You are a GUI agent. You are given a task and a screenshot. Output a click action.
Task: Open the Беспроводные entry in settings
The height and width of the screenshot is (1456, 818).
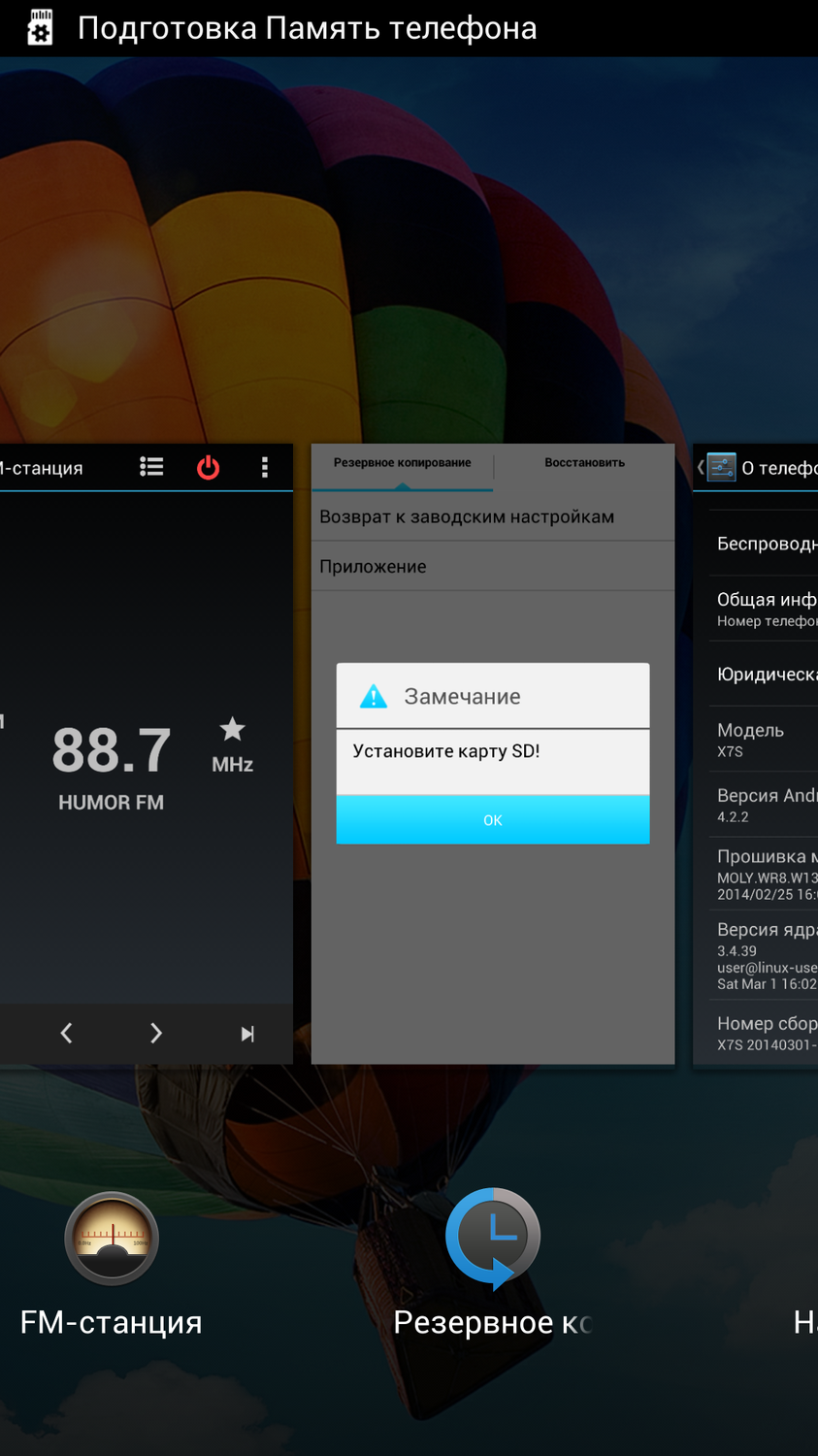763,544
